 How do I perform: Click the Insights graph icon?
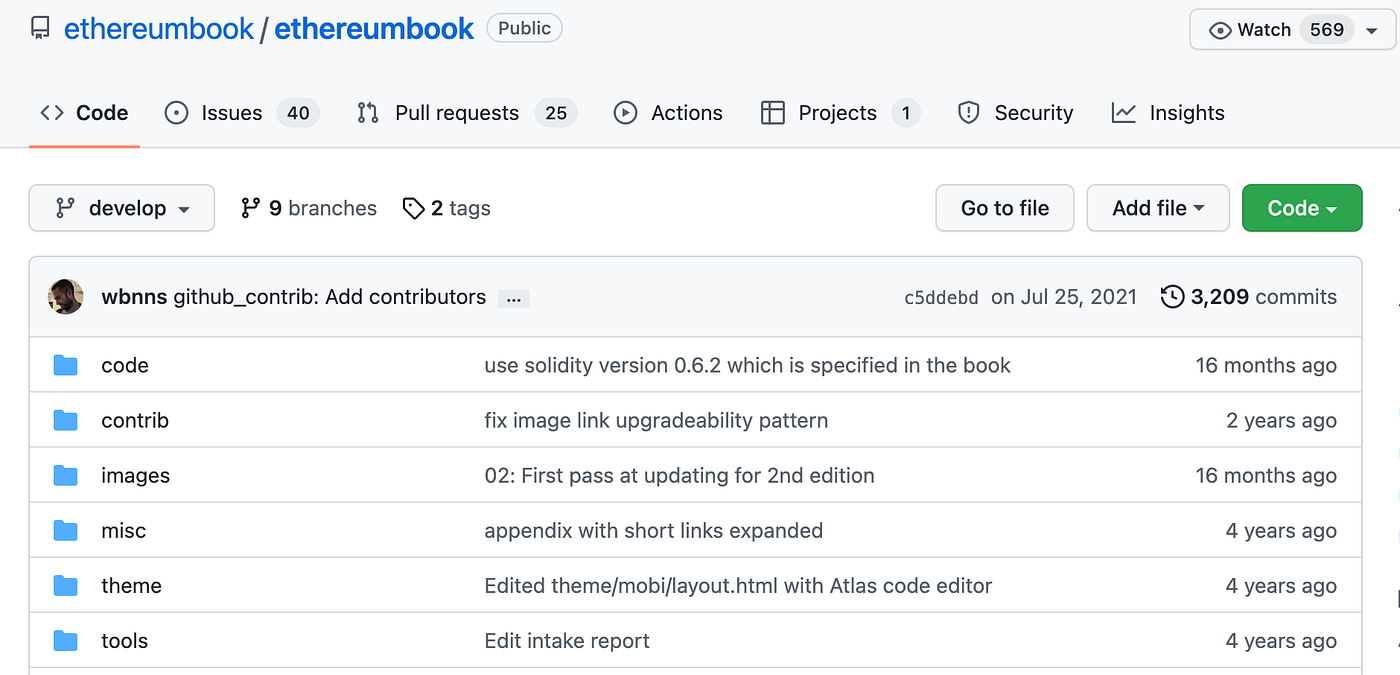[x=1123, y=113]
